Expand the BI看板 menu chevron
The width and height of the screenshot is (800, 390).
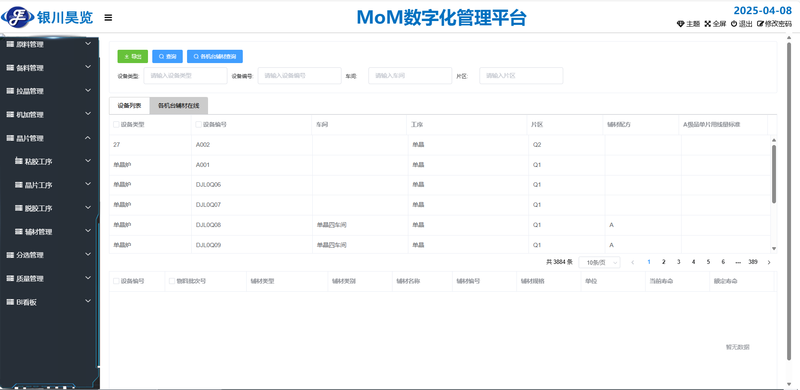pyautogui.click(x=88, y=301)
